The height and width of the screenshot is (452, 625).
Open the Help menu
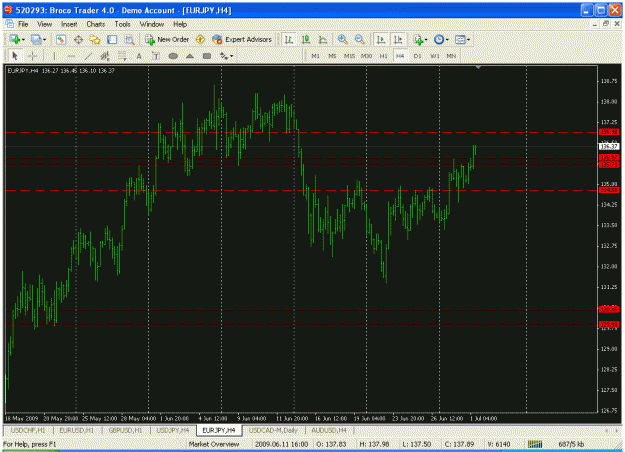point(180,24)
